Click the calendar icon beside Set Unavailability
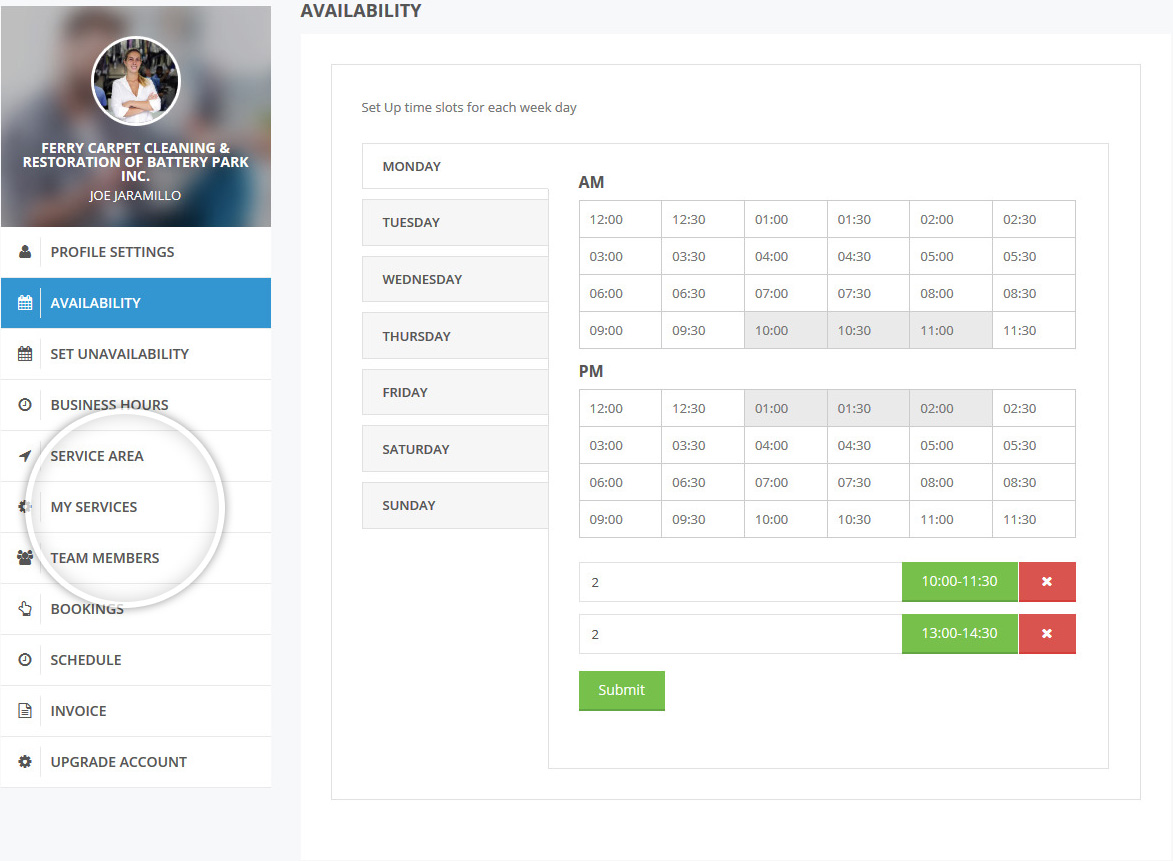This screenshot has width=1173, height=861. (x=25, y=354)
